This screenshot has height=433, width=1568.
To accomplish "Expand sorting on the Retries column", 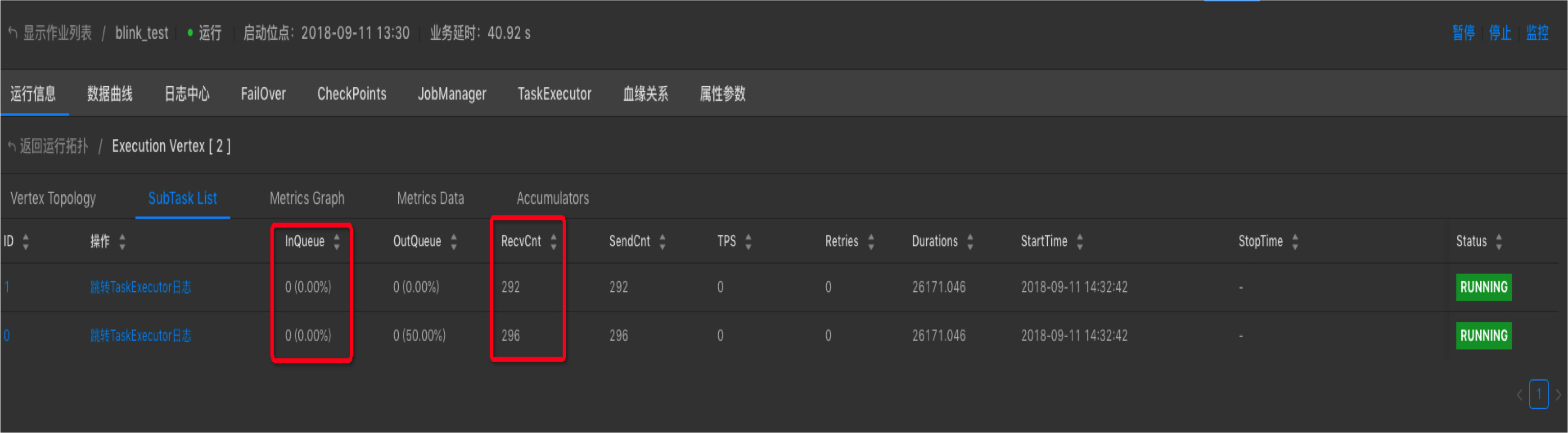I will coord(871,241).
